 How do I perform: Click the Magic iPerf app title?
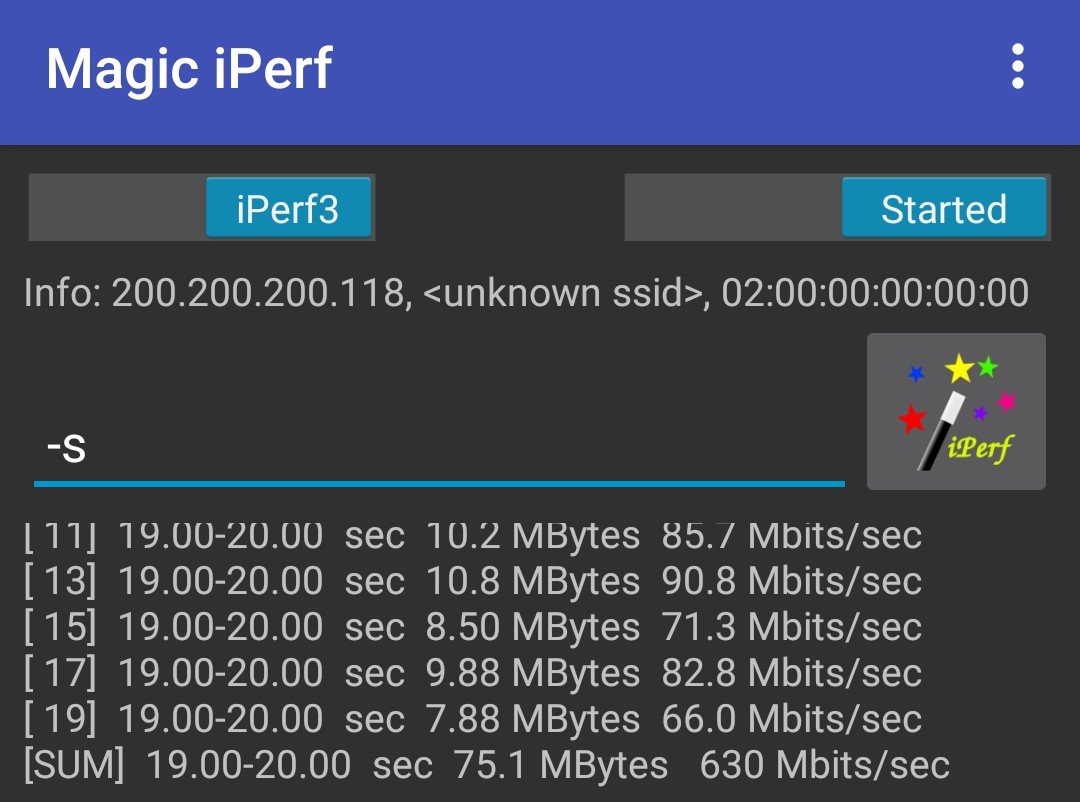(189, 69)
